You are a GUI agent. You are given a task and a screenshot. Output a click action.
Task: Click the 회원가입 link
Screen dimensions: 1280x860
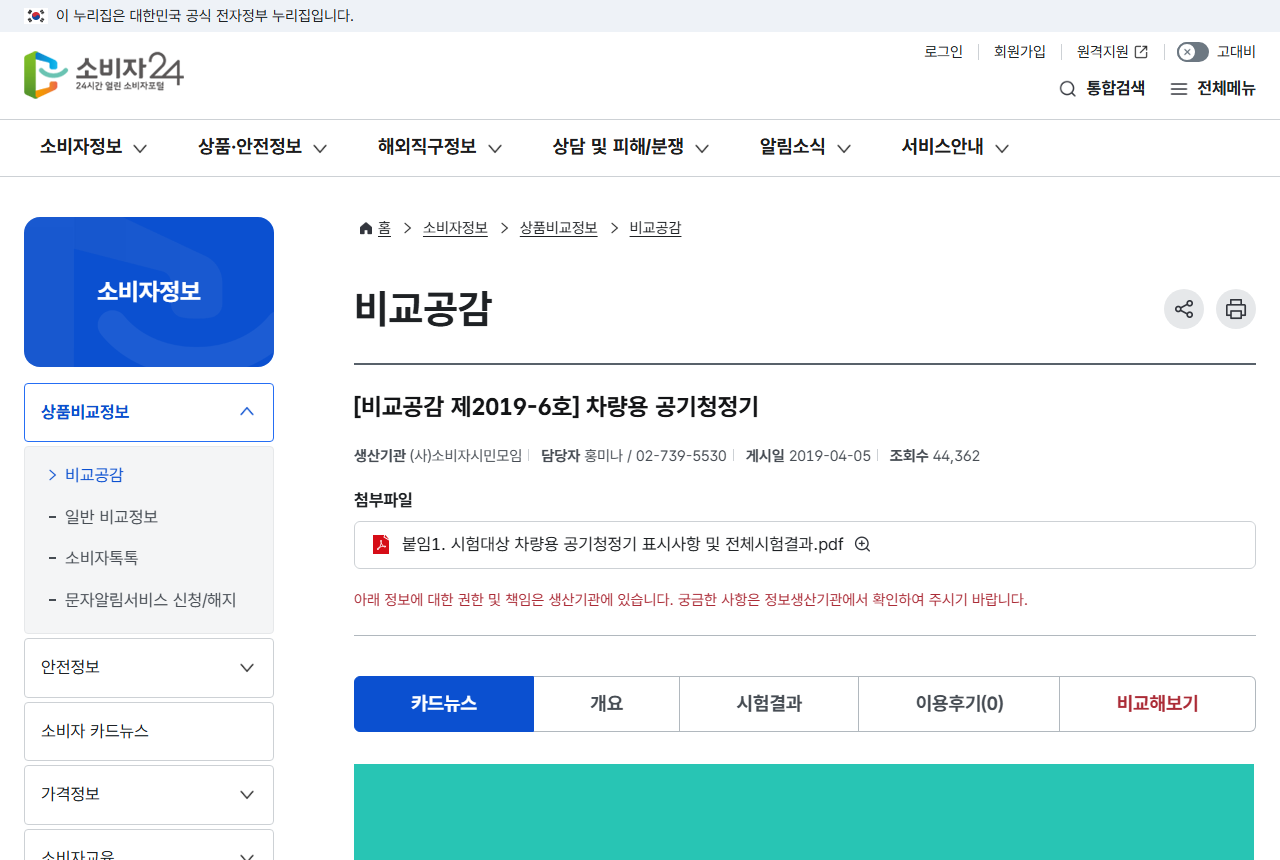pyautogui.click(x=1020, y=52)
